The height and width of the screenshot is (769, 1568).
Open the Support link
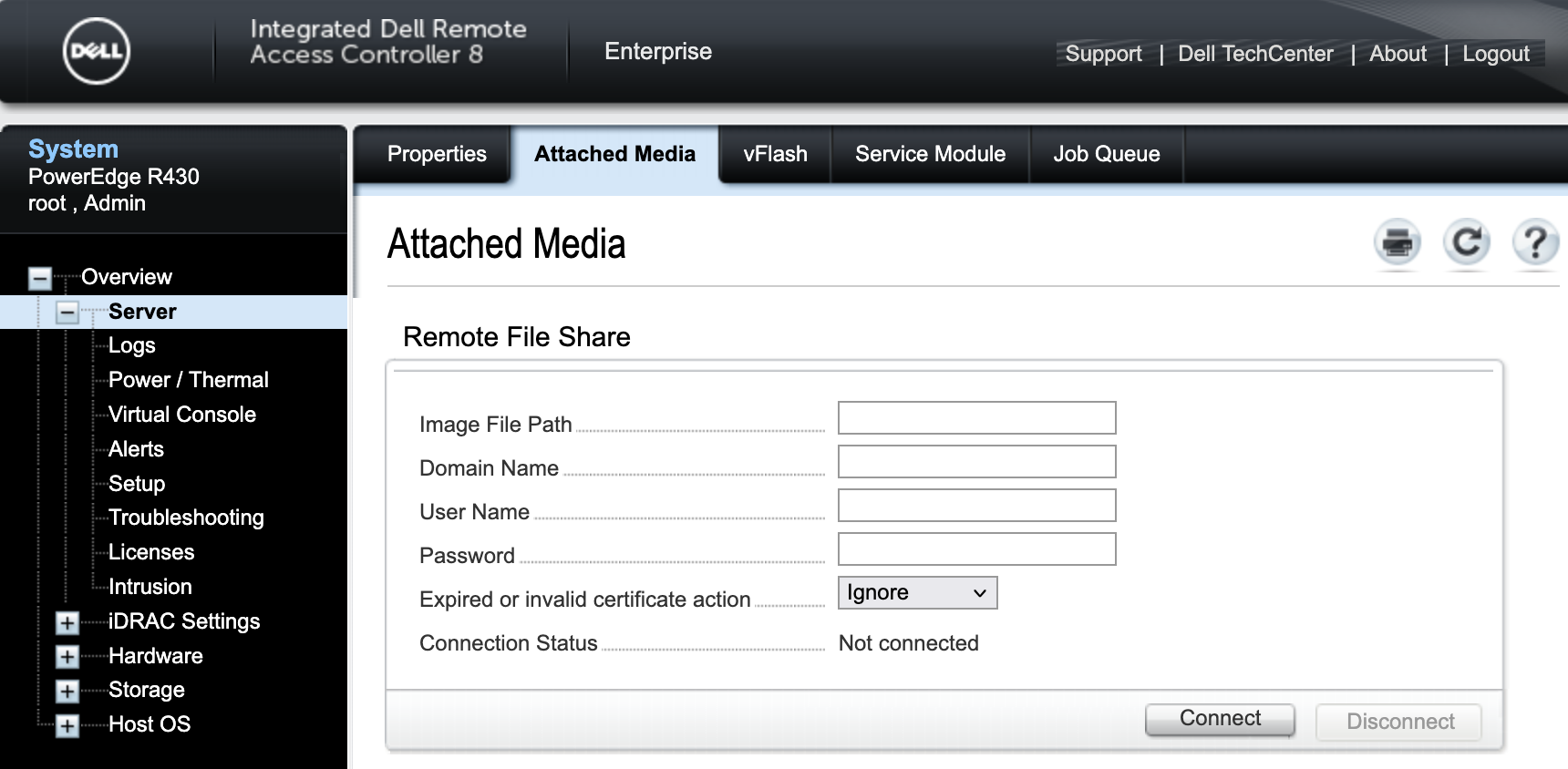(1104, 54)
